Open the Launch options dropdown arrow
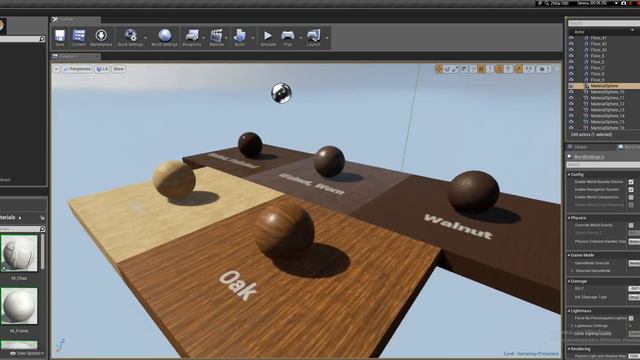This screenshot has width=640, height=360. coord(327,38)
